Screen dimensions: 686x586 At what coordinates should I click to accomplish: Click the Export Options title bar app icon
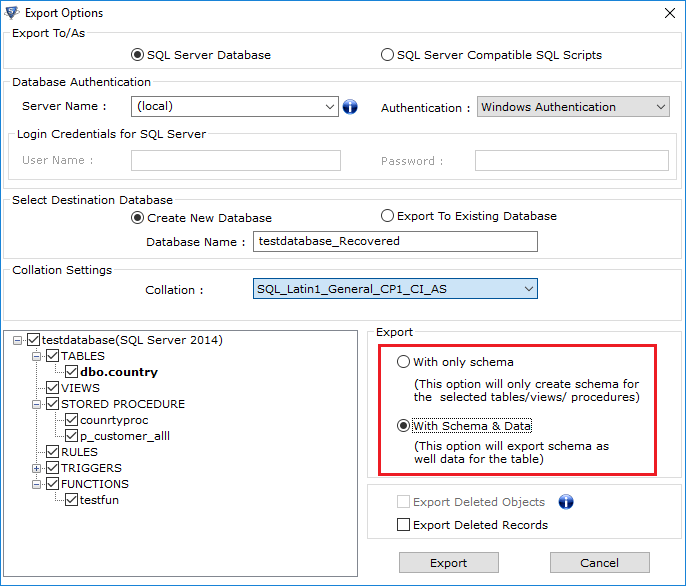point(11,13)
